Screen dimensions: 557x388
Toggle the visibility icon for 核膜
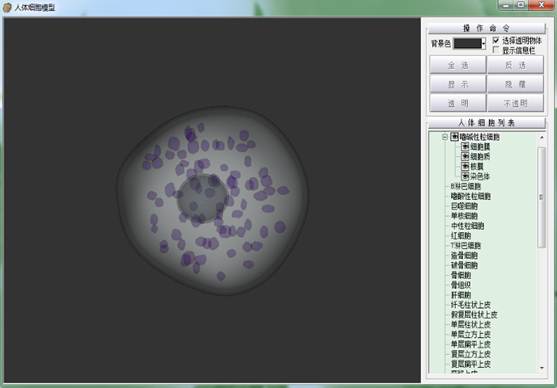pyautogui.click(x=465, y=166)
